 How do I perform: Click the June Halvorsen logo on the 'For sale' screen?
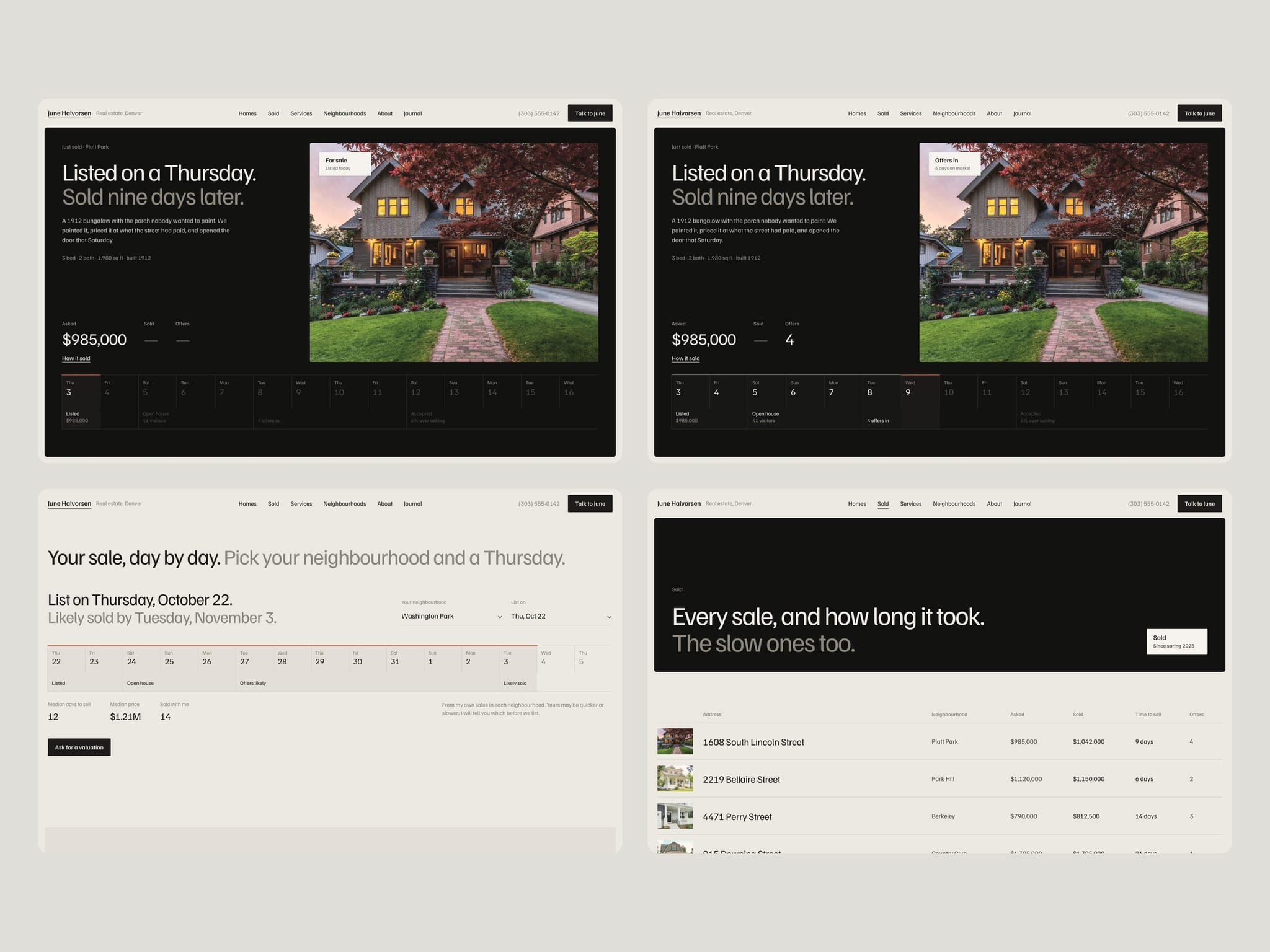[x=69, y=113]
